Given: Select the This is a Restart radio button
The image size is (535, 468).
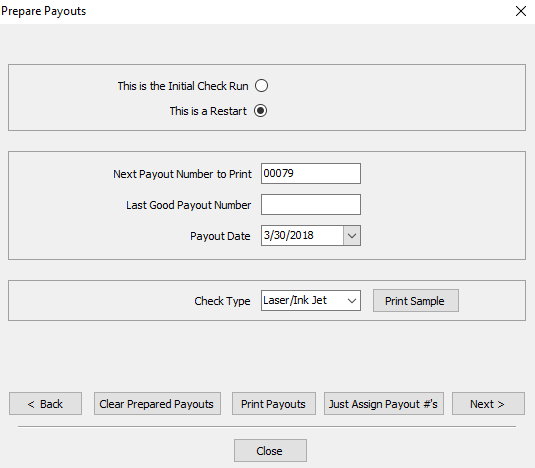Looking at the screenshot, I should pos(260,111).
